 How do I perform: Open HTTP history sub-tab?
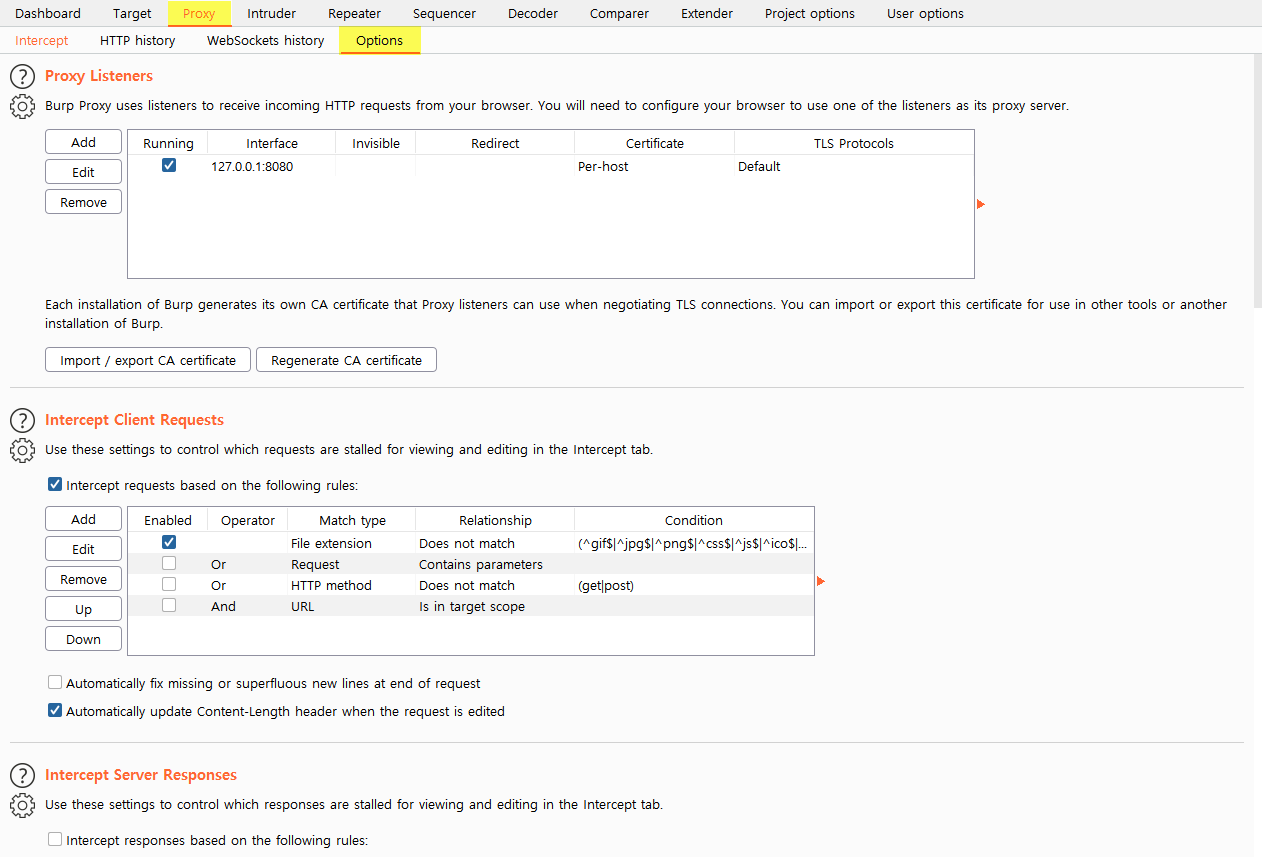(x=138, y=40)
